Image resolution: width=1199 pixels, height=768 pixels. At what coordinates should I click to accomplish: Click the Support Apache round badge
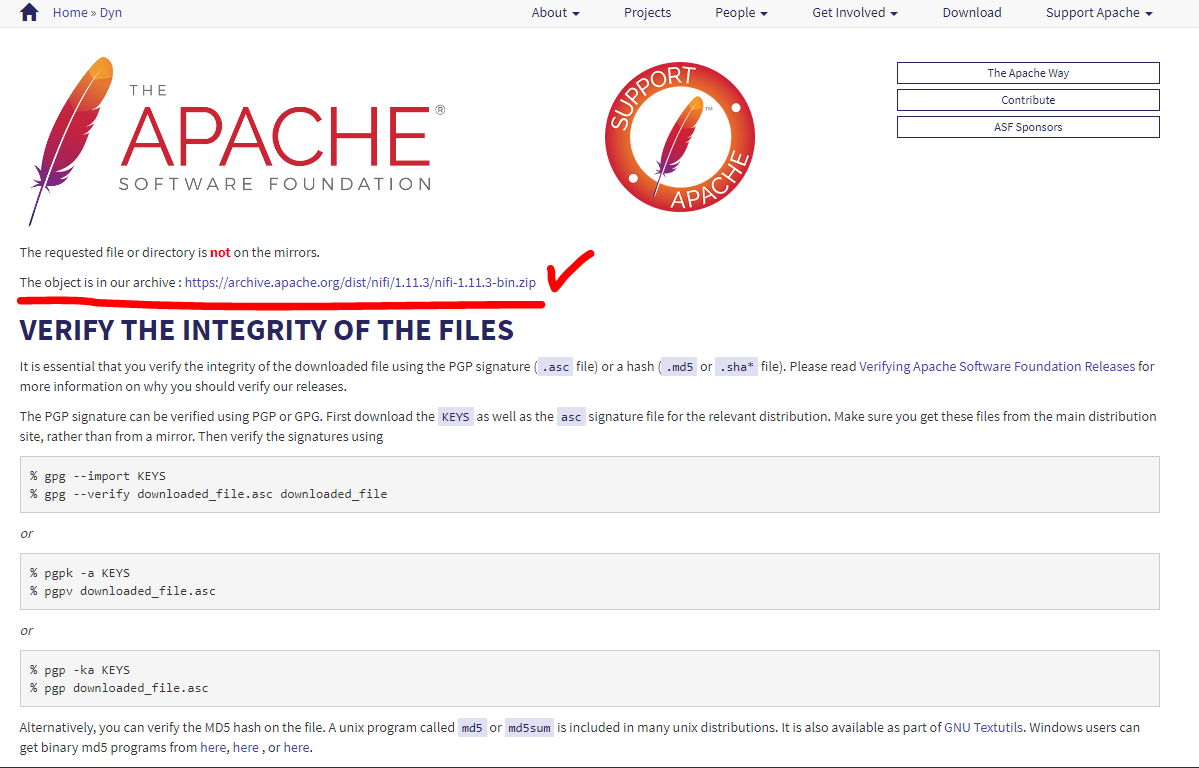click(x=680, y=137)
